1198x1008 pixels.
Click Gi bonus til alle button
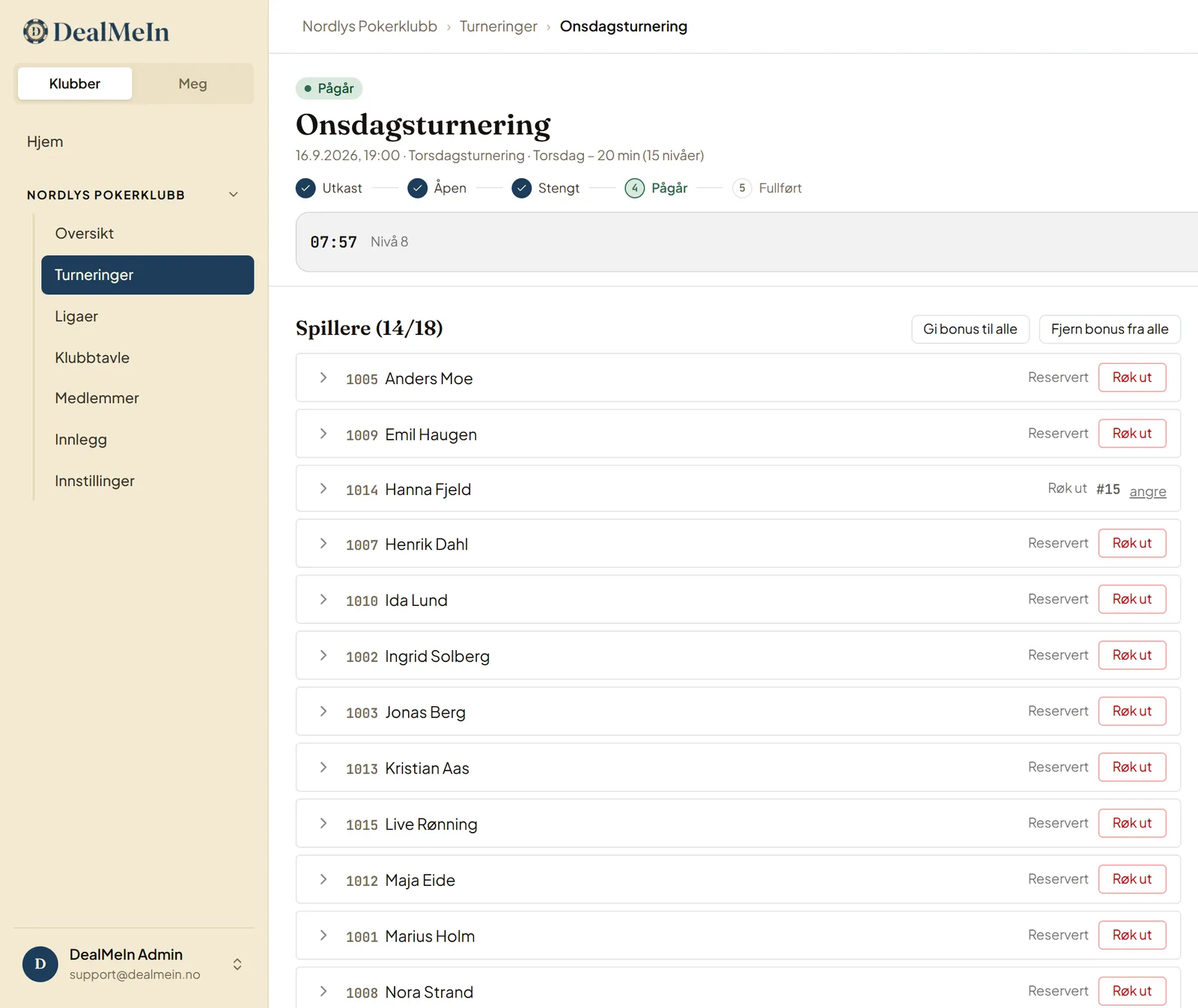970,329
